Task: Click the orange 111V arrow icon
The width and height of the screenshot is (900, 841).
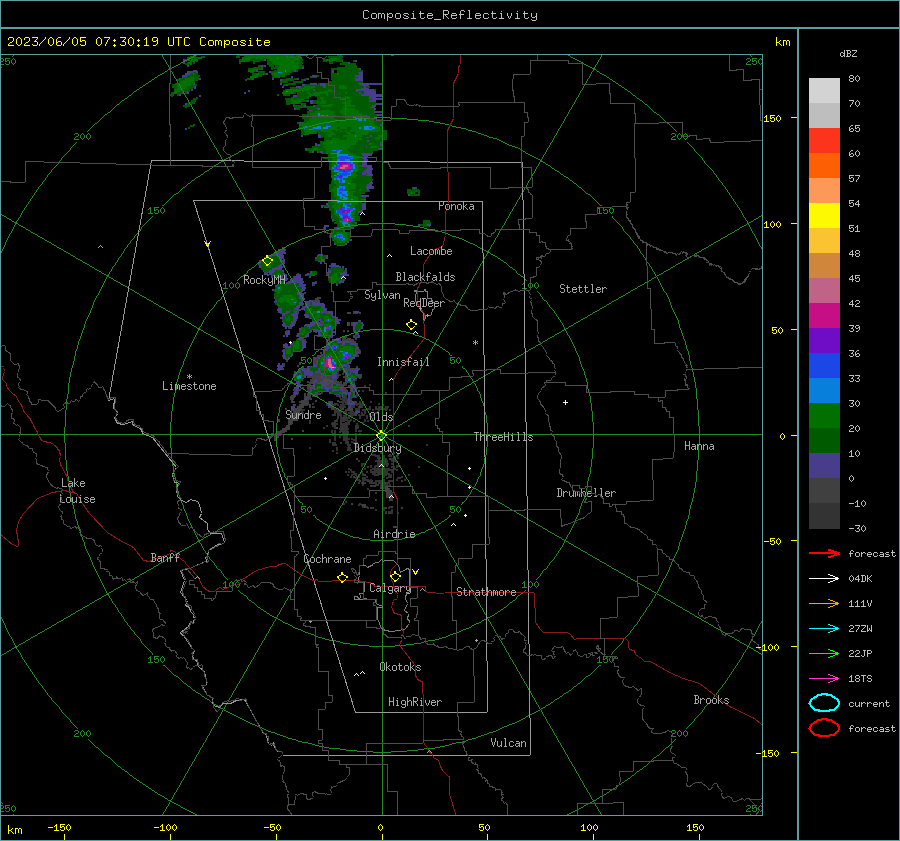Action: [824, 603]
